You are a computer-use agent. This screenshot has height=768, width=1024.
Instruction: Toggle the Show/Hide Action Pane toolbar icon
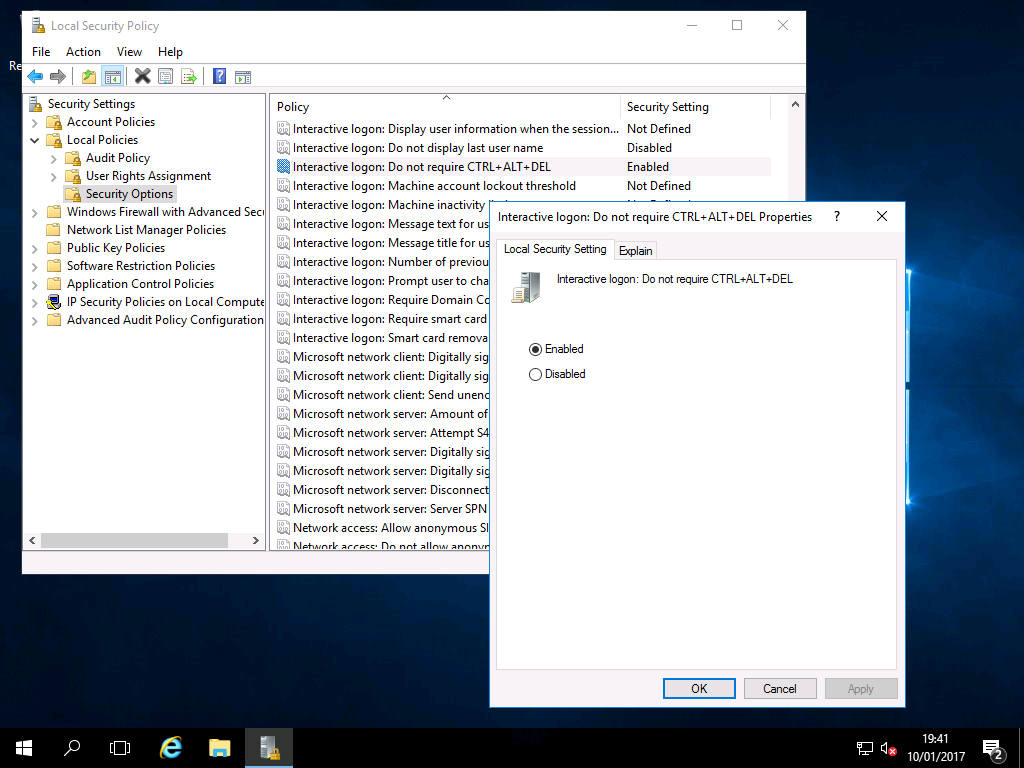point(243,77)
